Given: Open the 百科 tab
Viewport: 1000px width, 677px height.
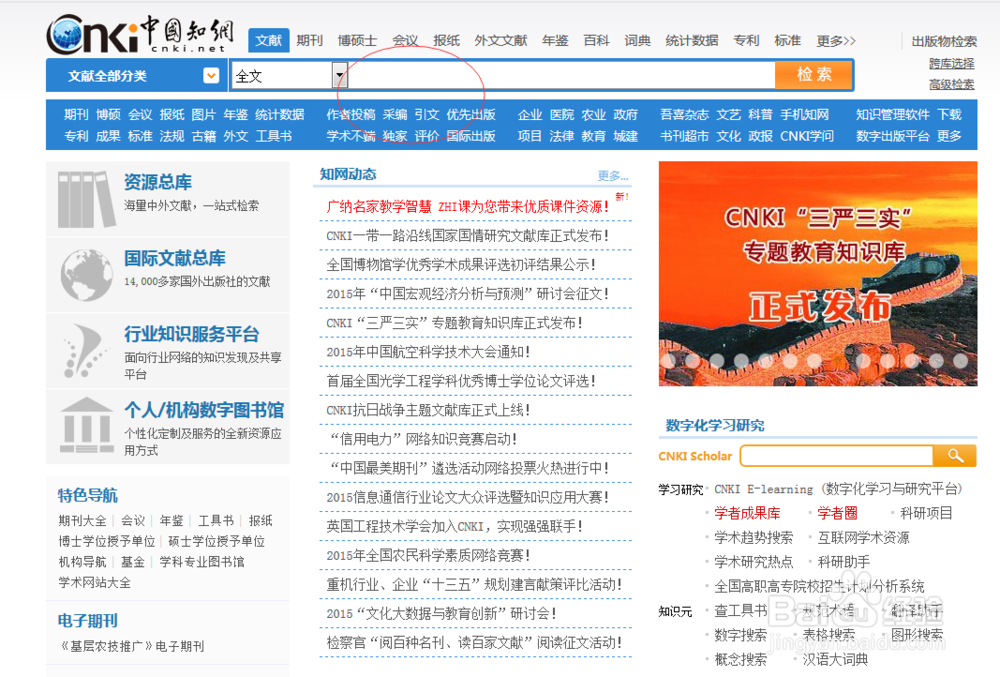Looking at the screenshot, I should point(596,41).
